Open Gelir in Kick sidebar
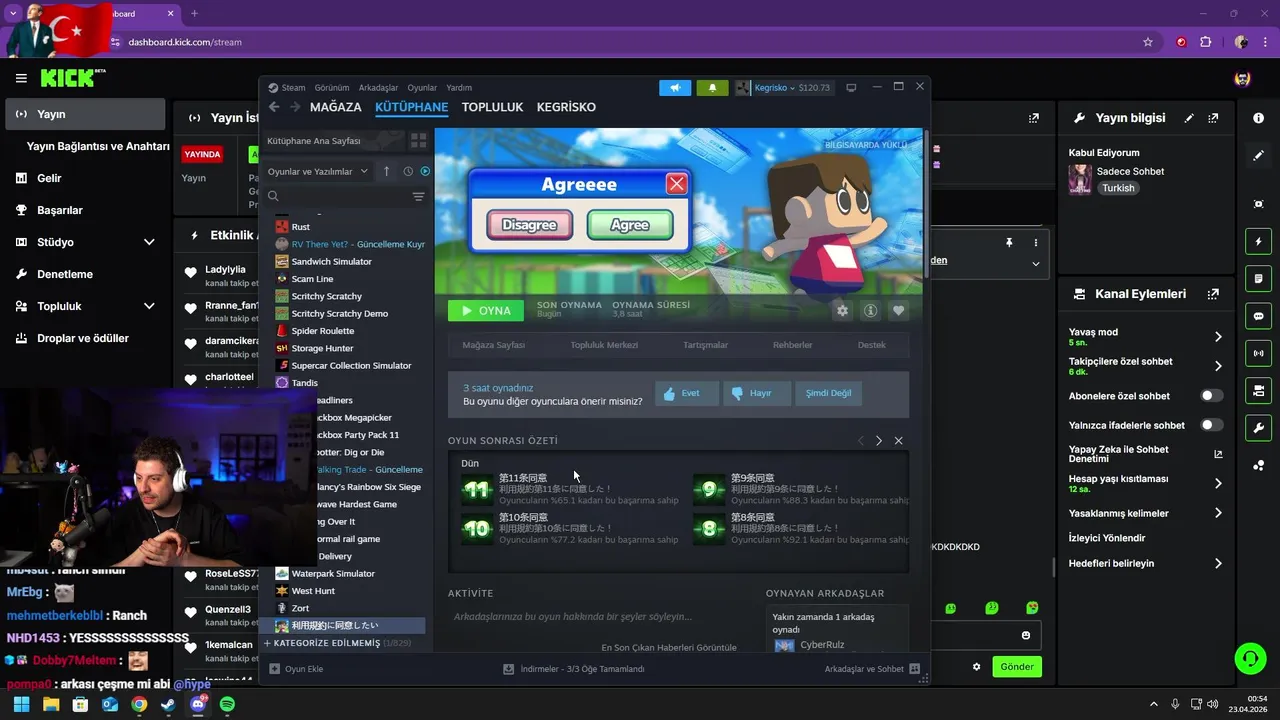The width and height of the screenshot is (1280, 720). click(x=85, y=178)
